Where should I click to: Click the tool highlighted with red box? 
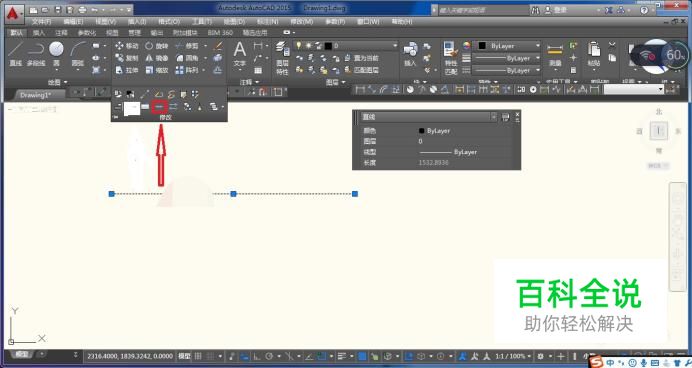(159, 106)
